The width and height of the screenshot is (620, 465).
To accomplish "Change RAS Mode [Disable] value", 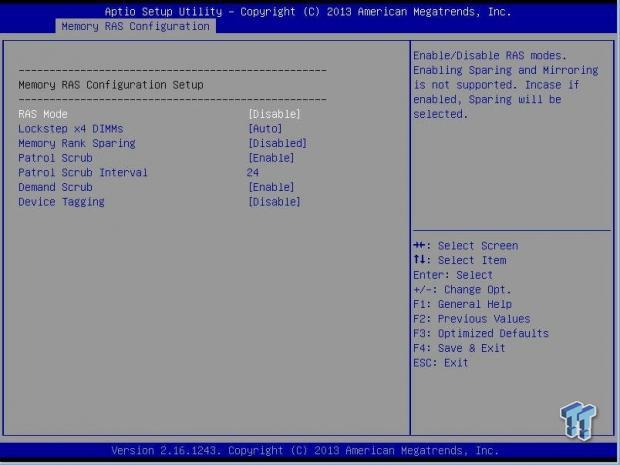I will (274, 114).
